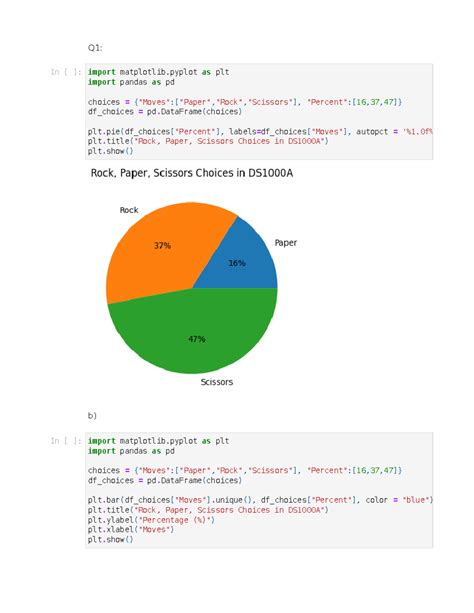Click the Rock label beside the pie
This screenshot has height=613, width=474.
click(129, 210)
